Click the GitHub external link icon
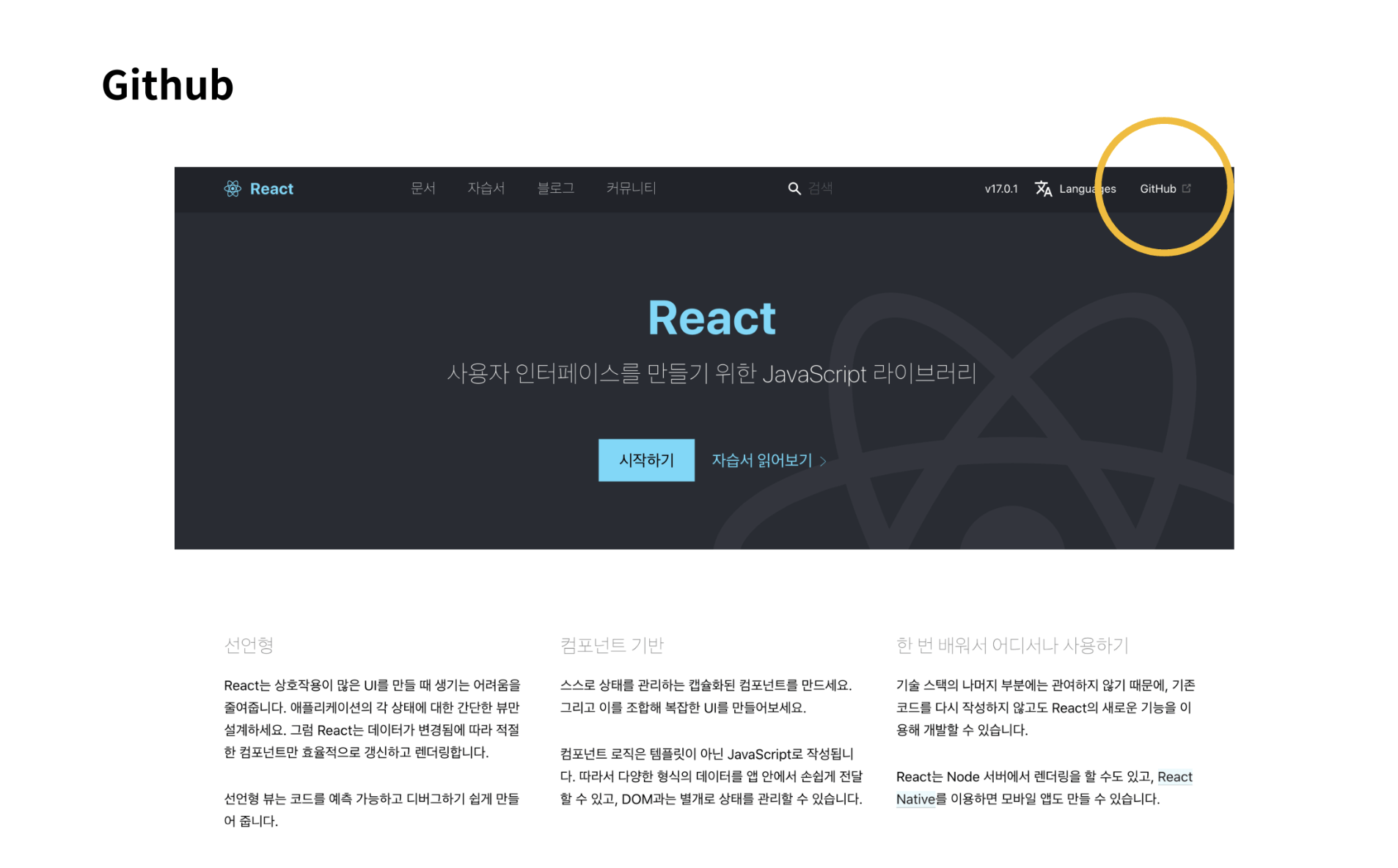The width and height of the screenshot is (1398, 868). [1186, 188]
